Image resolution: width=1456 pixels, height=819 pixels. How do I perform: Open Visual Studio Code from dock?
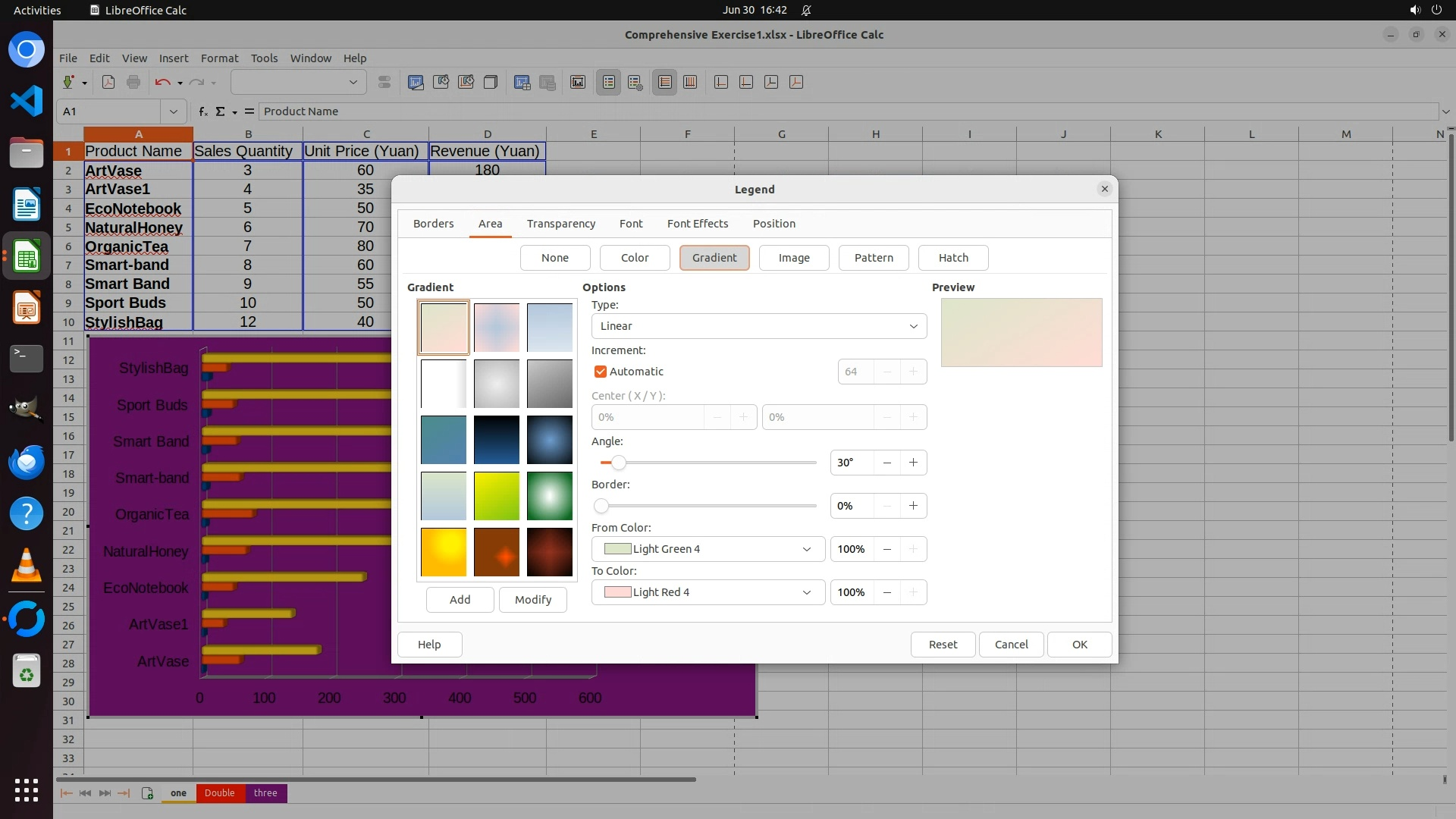click(x=27, y=101)
